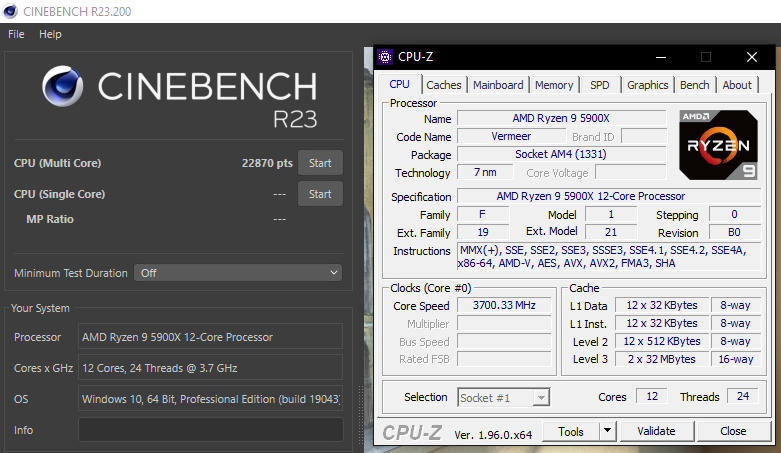
Task: Click the Specification value in CPU-Z
Action: pos(609,196)
